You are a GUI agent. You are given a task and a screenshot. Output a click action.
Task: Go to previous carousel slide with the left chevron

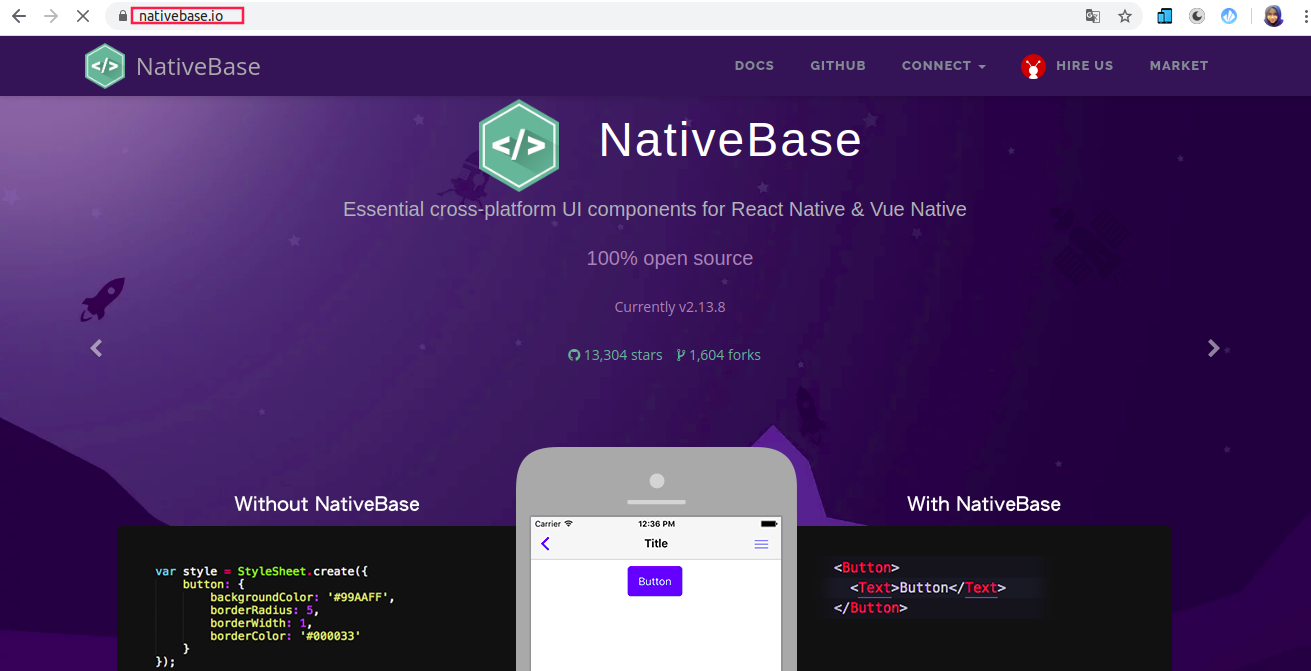96,348
